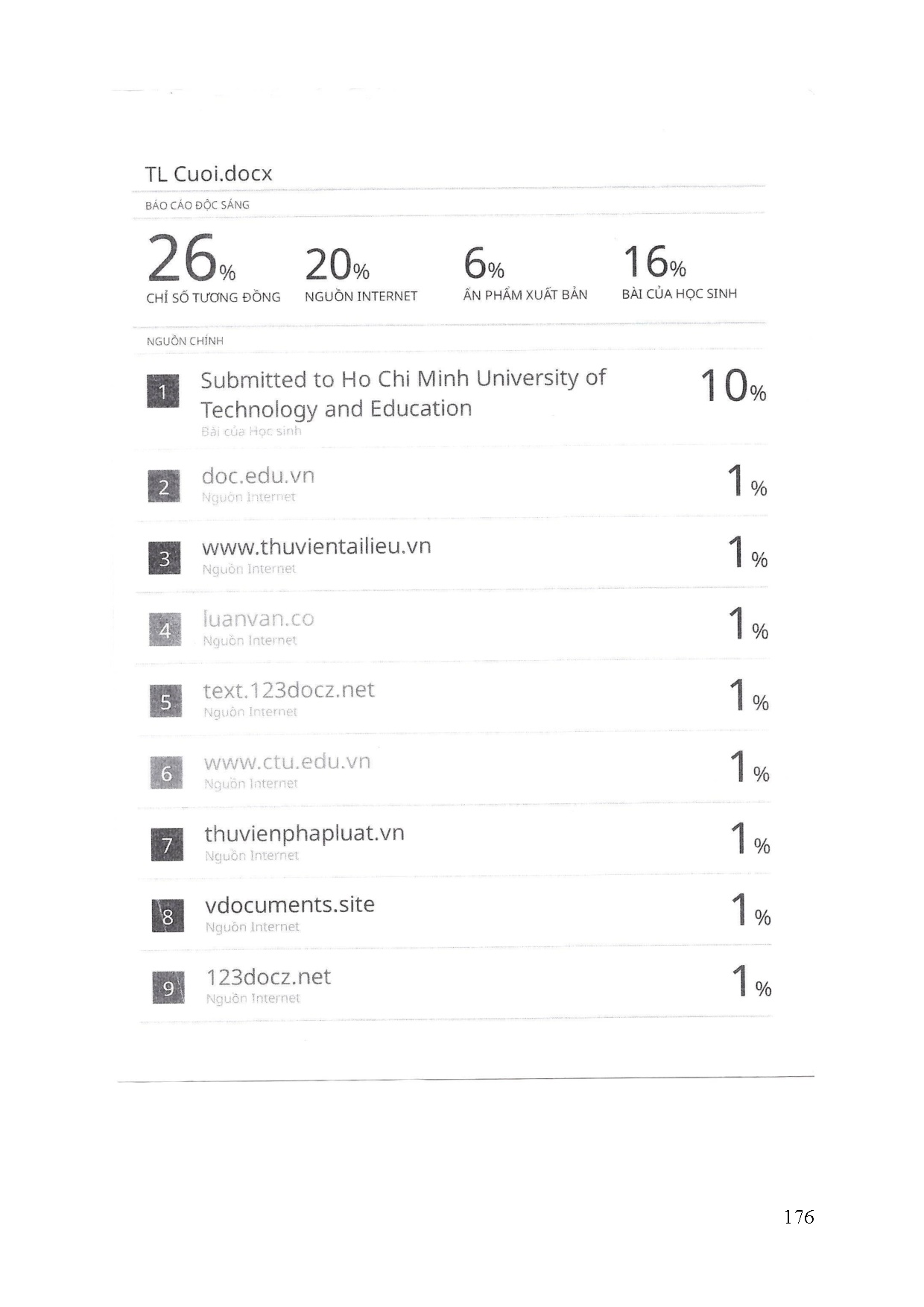Image resolution: width=924 pixels, height=1307 pixels.
Task: Click the number 8 source badge
Action: (x=168, y=917)
